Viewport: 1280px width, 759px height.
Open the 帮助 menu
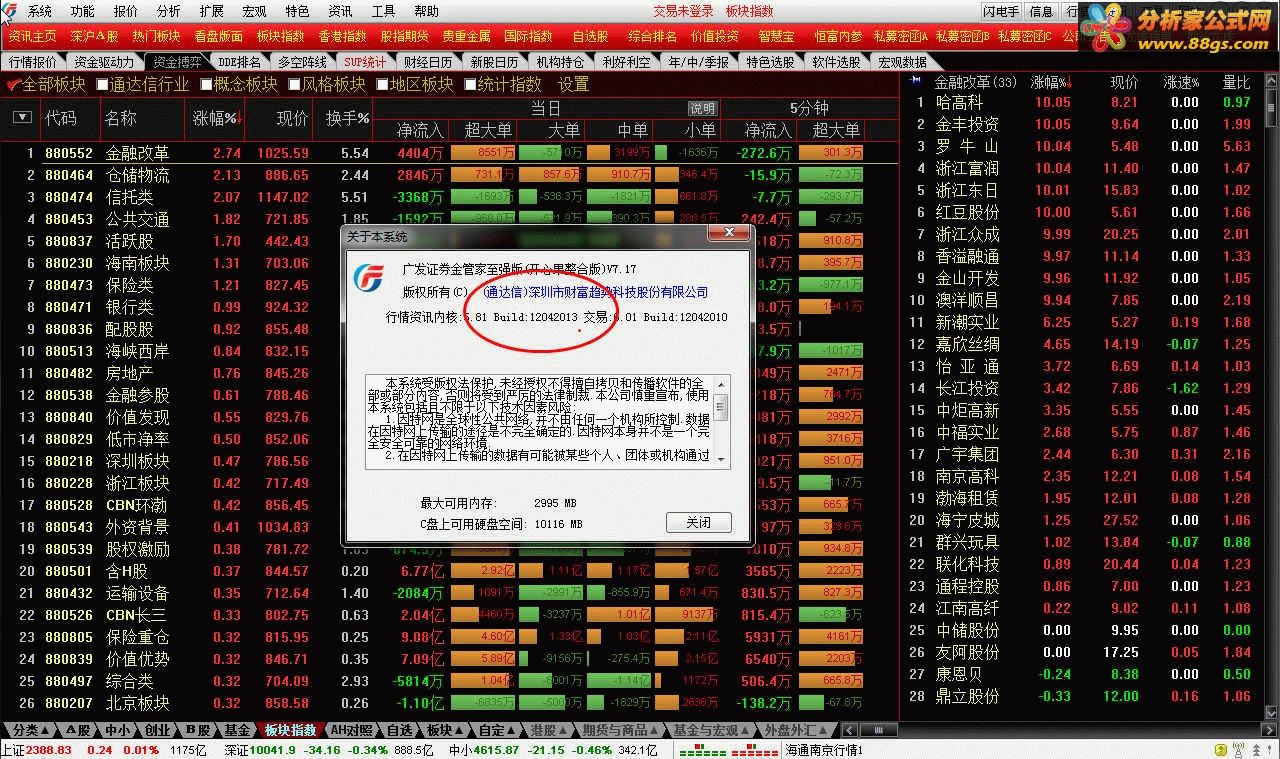(426, 11)
